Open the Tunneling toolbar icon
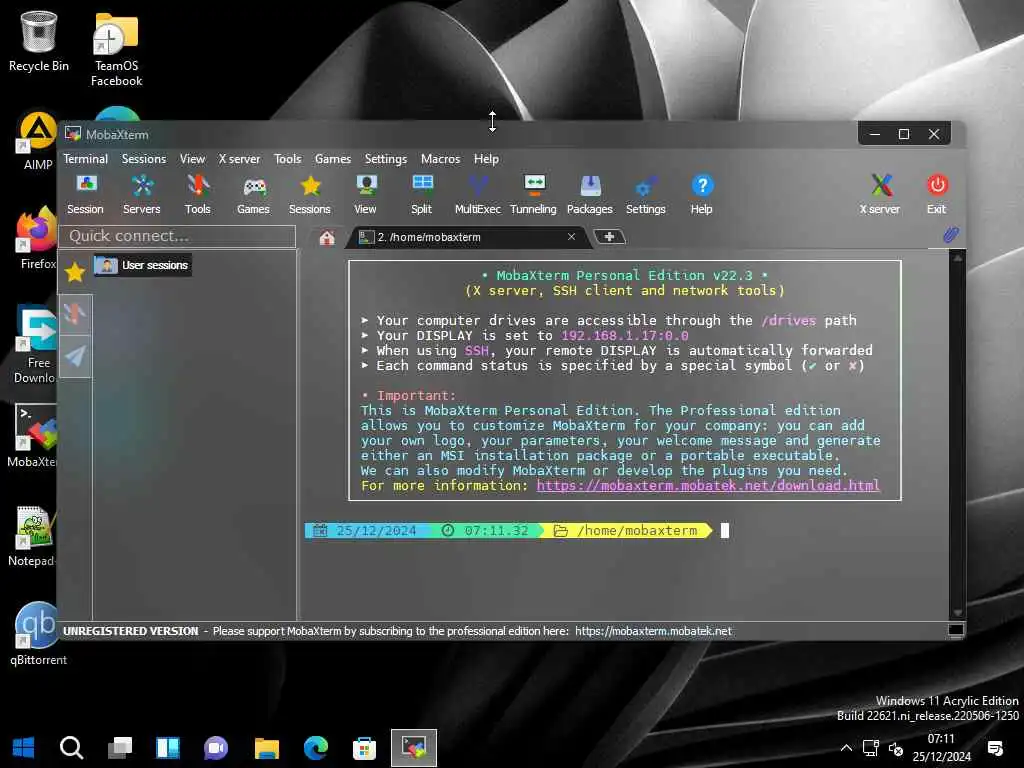1024x768 pixels. [534, 195]
